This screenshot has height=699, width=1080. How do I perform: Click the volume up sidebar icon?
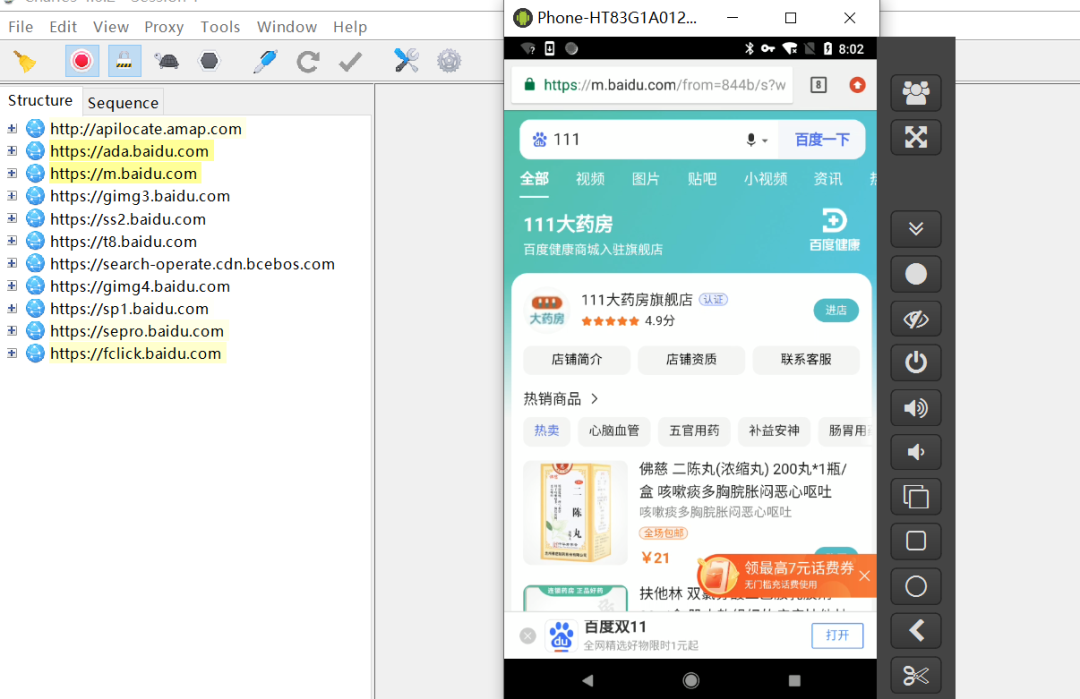tap(915, 408)
